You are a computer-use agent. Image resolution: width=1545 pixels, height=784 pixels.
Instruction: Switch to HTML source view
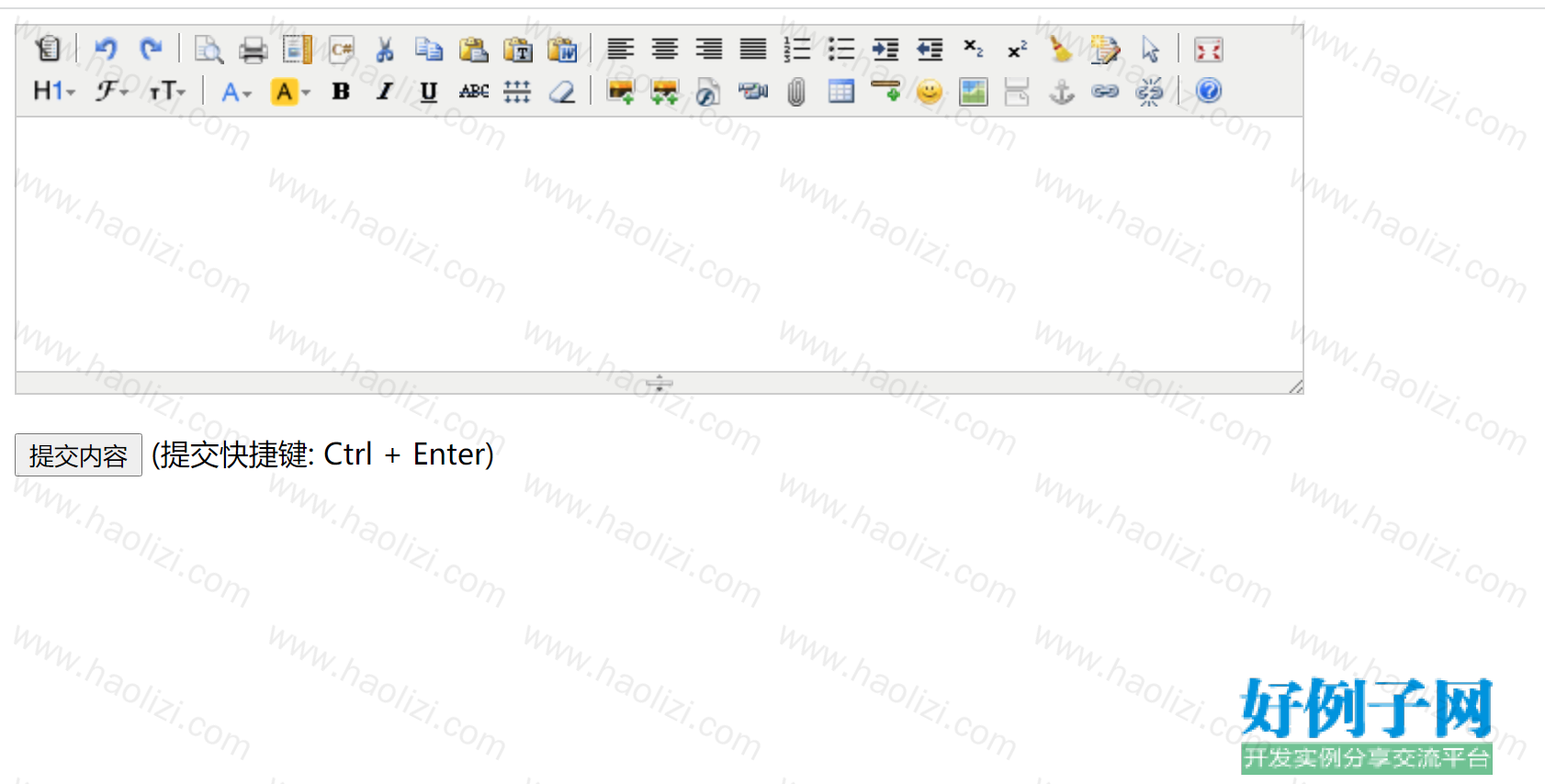[48, 49]
